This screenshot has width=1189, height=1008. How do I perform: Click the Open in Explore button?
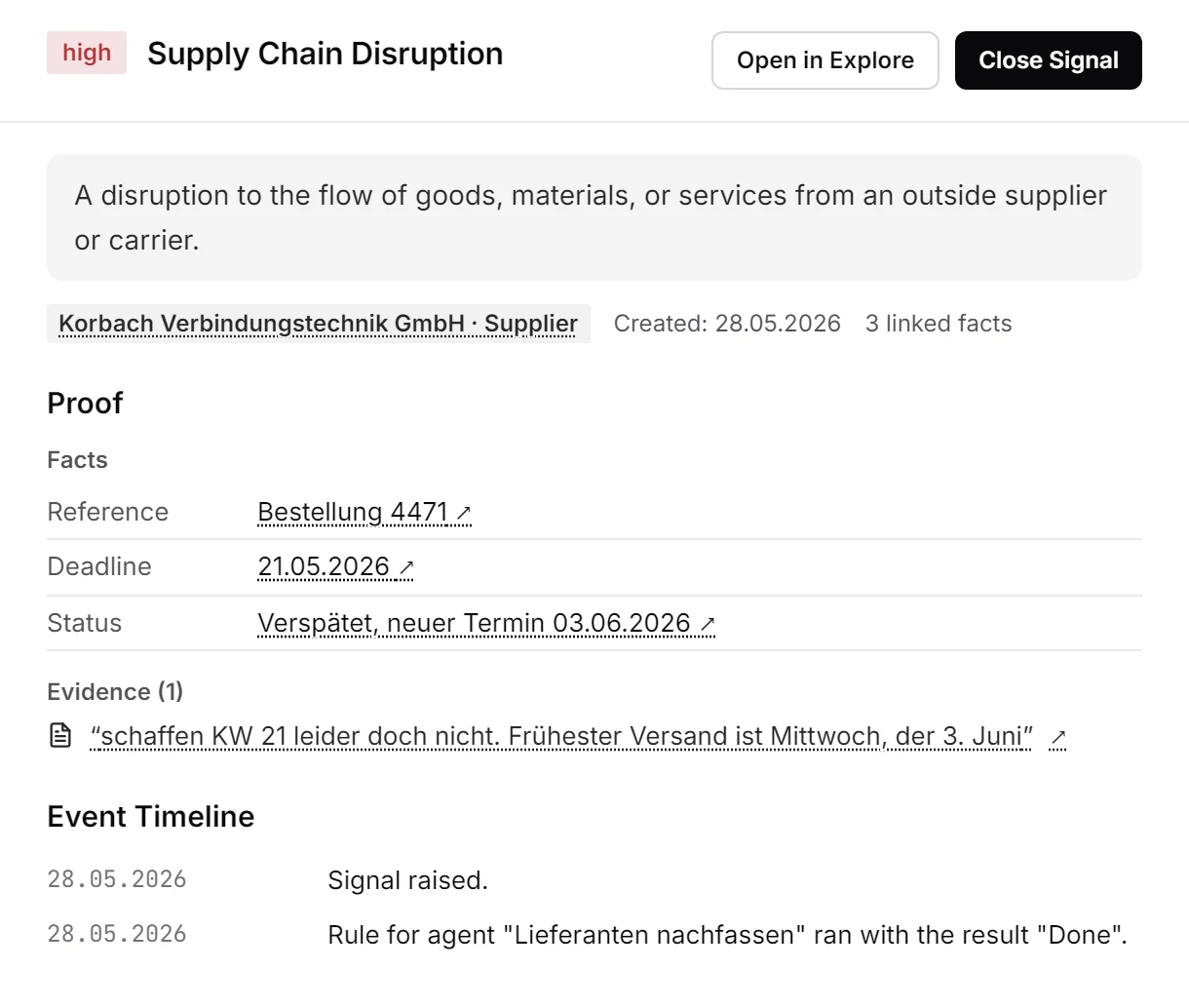825,60
